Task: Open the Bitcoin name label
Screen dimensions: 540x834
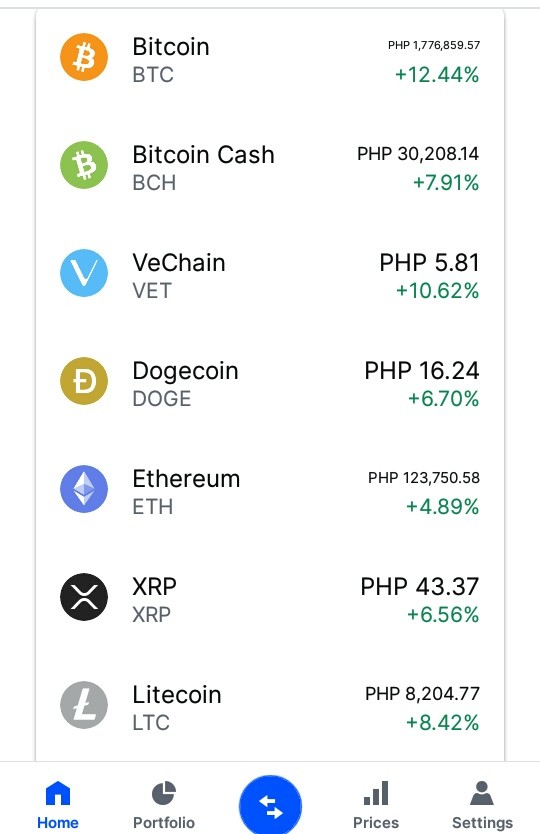Action: 171,47
